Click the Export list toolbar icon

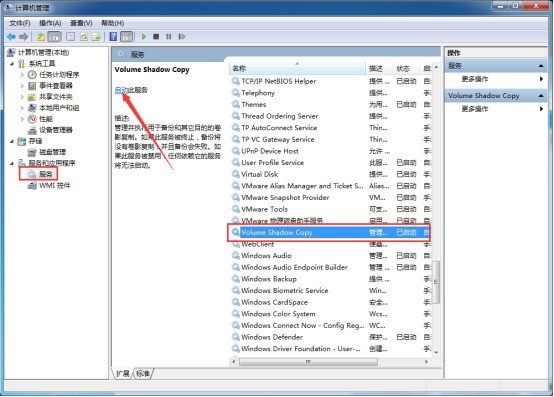96,36
